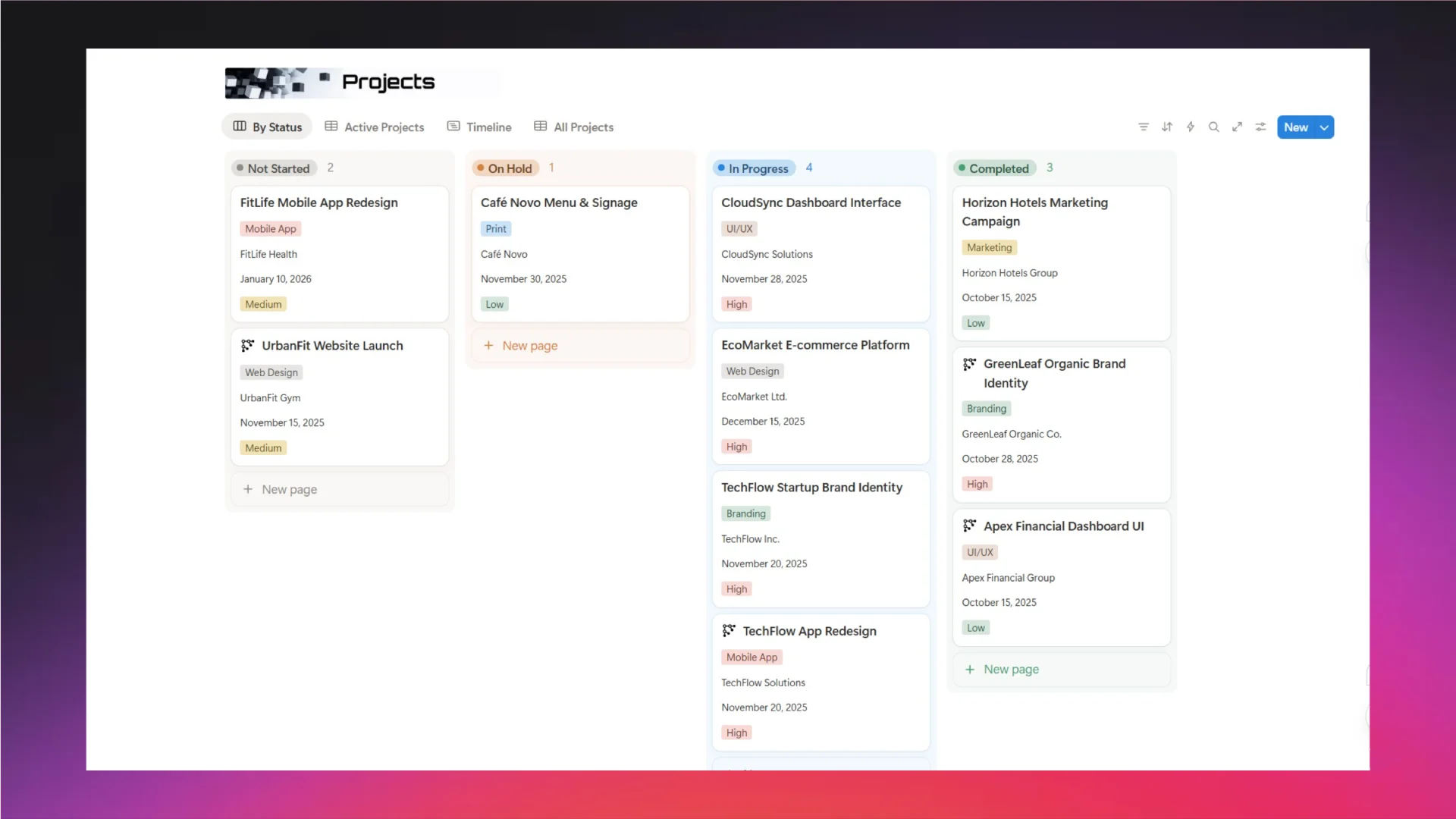Click High priority on GreenLeaf card
The width and height of the screenshot is (1456, 819).
point(977,484)
